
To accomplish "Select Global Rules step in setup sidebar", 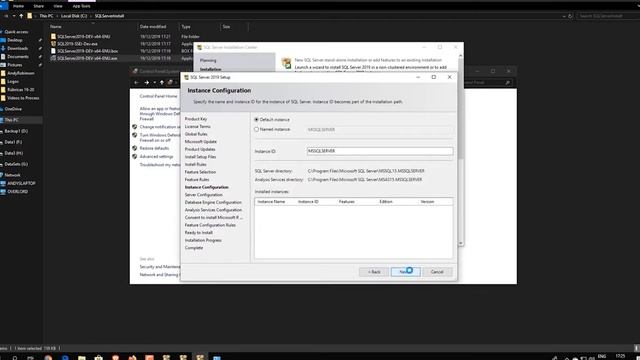I will [x=196, y=134].
